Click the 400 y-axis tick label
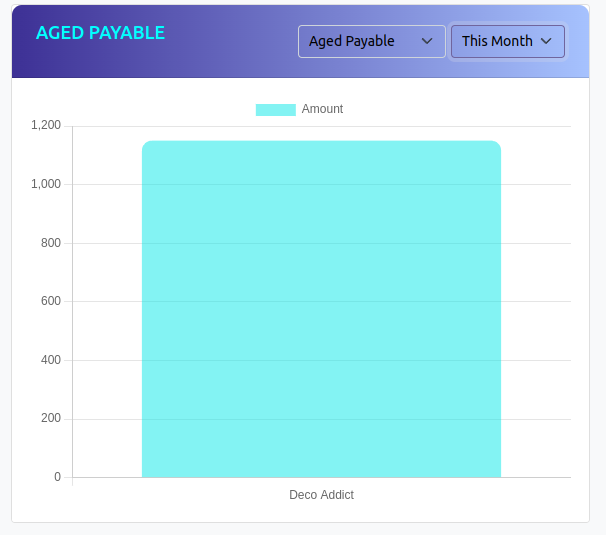Screen dimensions: 606x535 51,360
